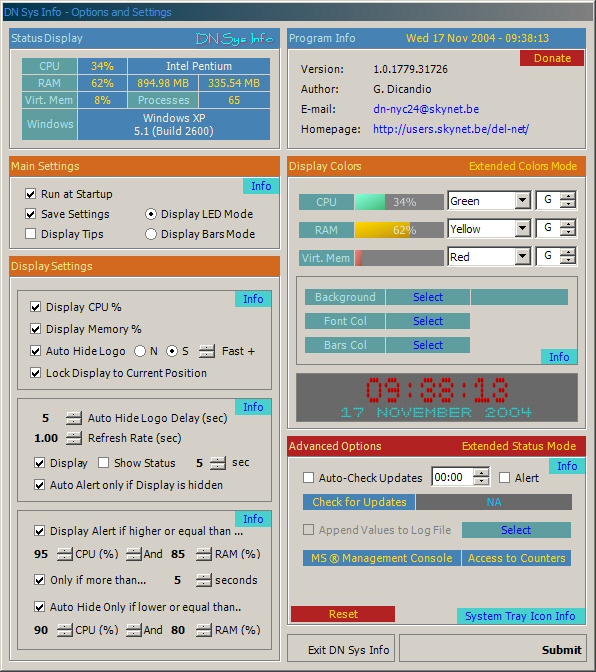Image resolution: width=596 pixels, height=672 pixels.
Task: Click Check for Updates button
Action: (359, 502)
